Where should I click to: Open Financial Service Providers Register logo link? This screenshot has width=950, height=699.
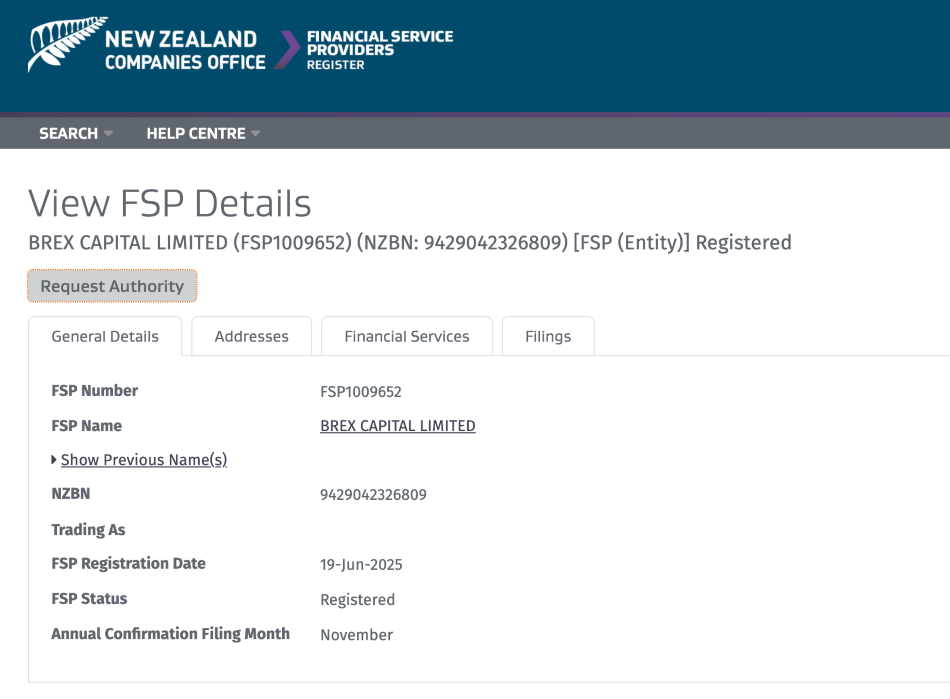[x=379, y=50]
